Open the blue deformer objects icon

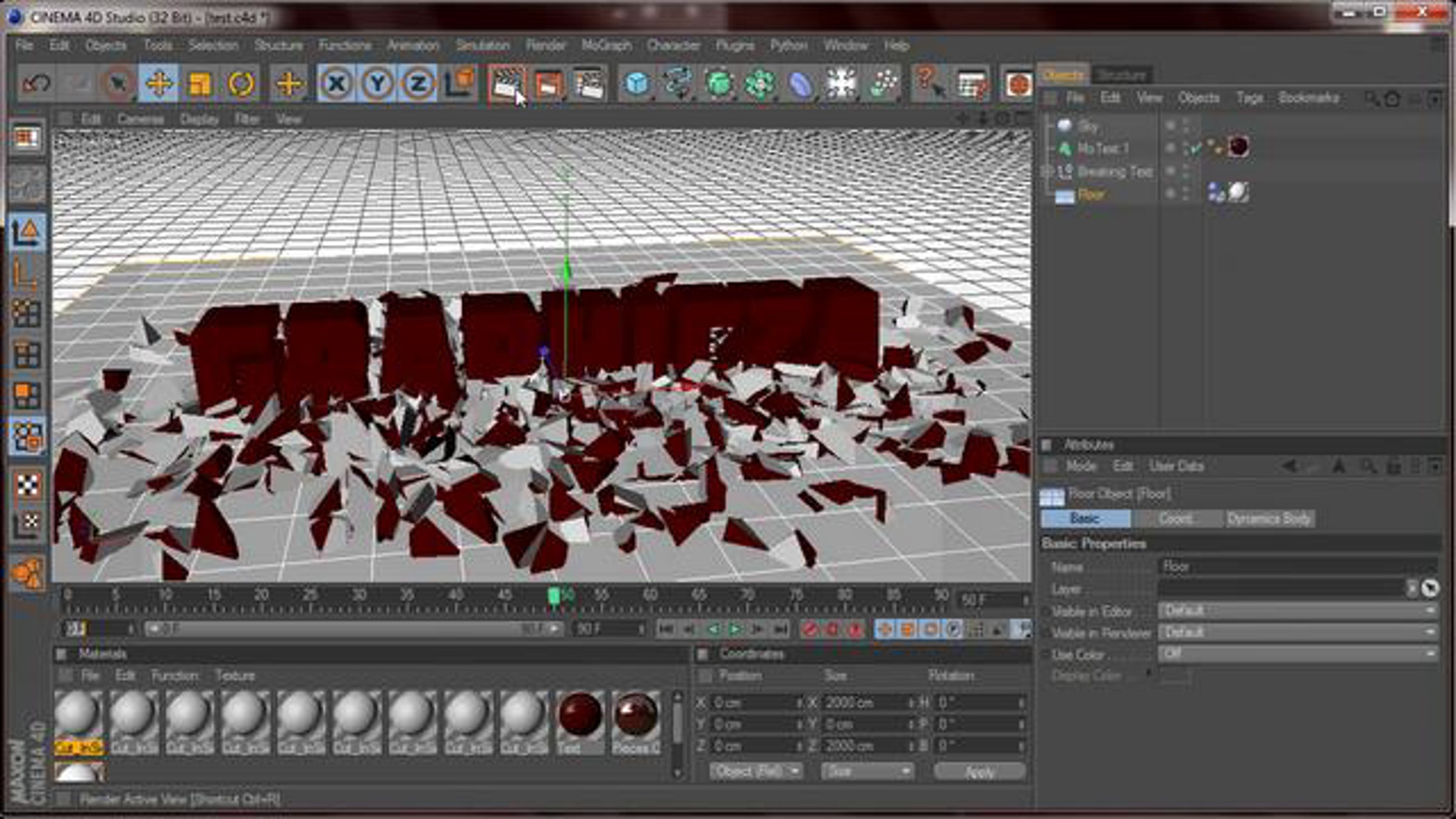click(x=801, y=83)
